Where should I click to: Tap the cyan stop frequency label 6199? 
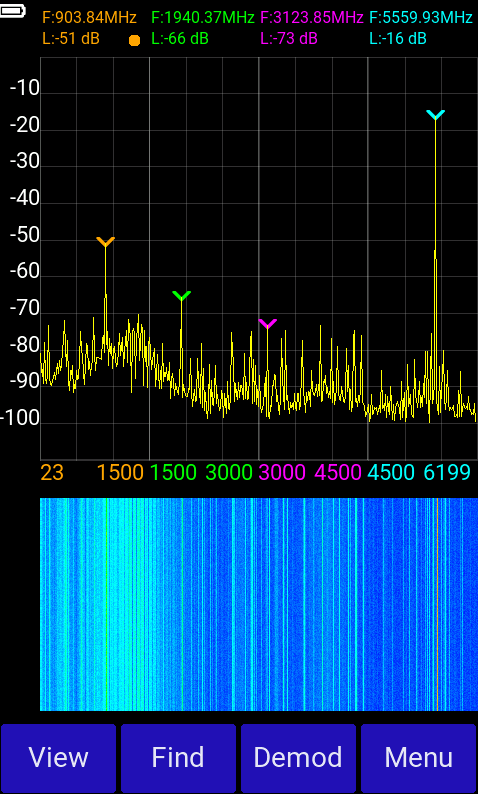click(448, 472)
